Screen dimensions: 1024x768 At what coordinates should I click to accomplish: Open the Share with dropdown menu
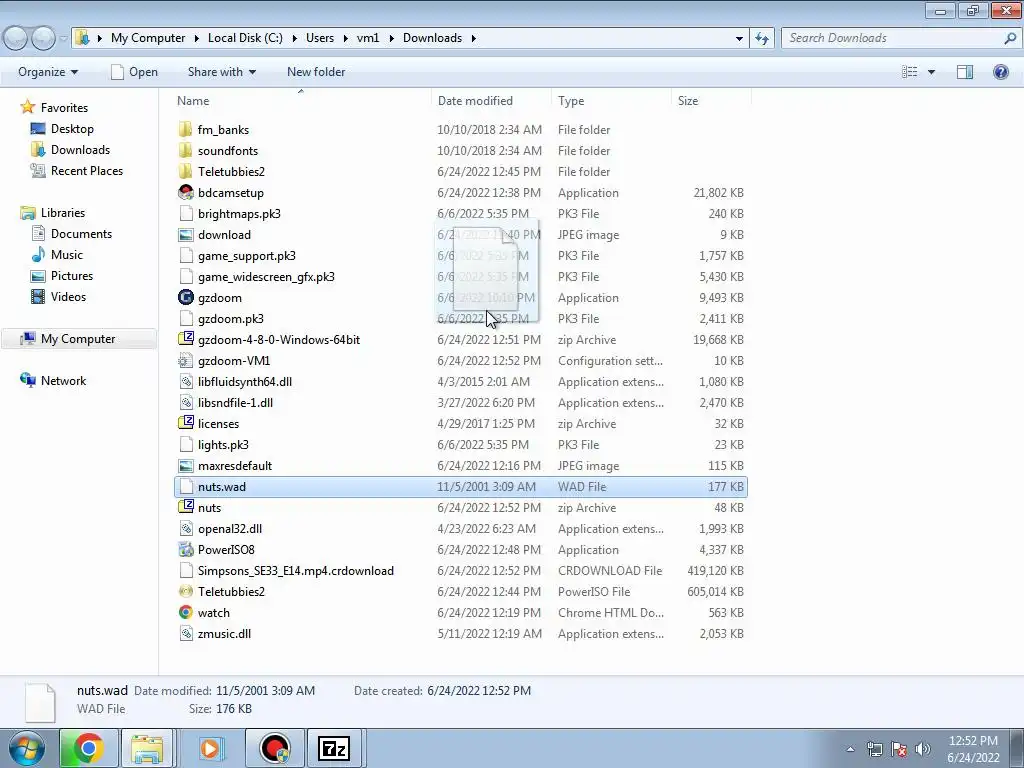pos(221,72)
